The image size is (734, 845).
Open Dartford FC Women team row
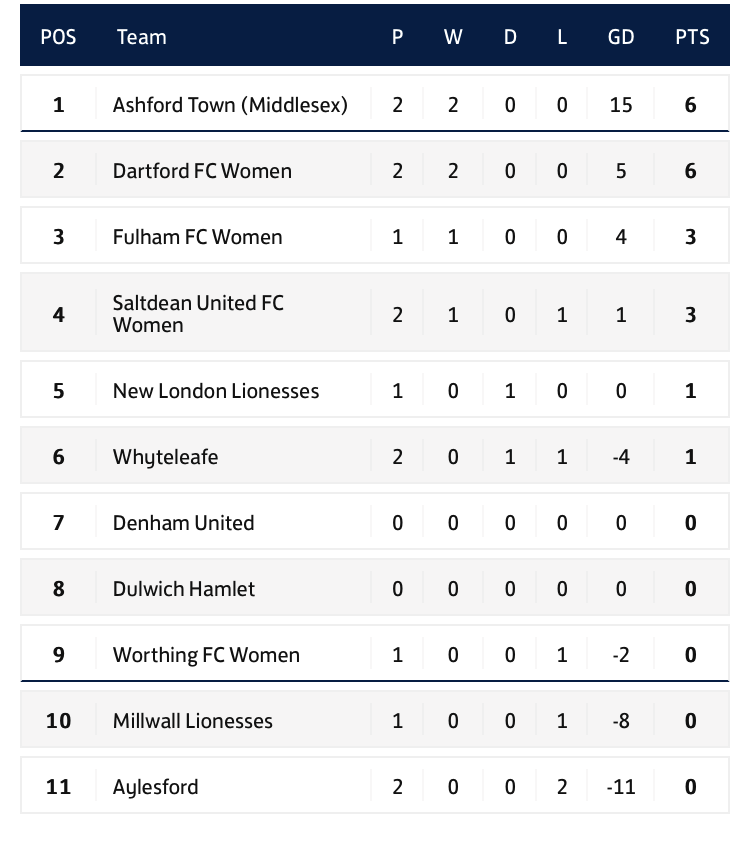202,171
